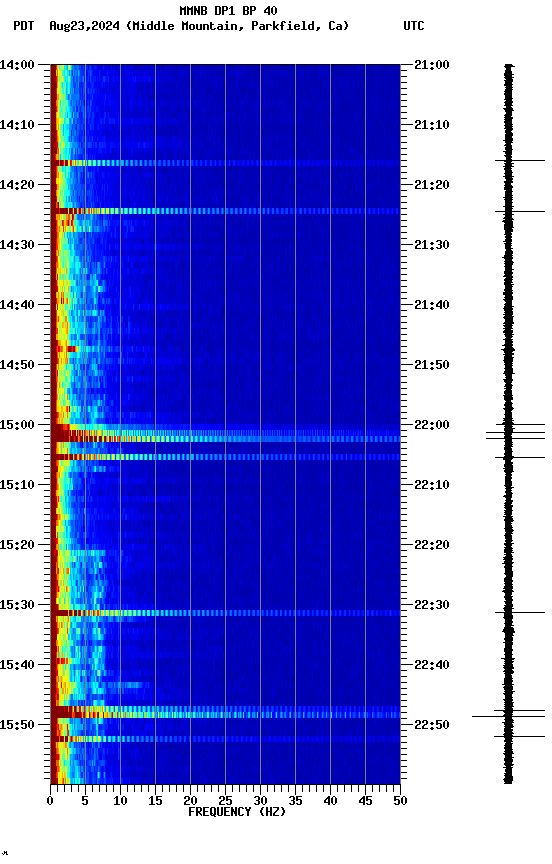Click the '15:10' PDT time label
This screenshot has height=864, width=552.
17,485
